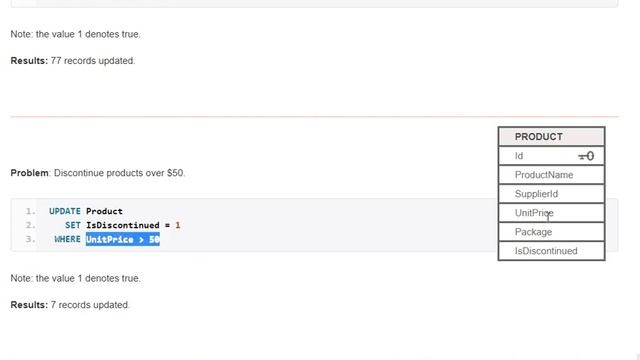Select the IsDiscontinued field in diagram
This screenshot has height=360, width=640.
coord(551,251)
